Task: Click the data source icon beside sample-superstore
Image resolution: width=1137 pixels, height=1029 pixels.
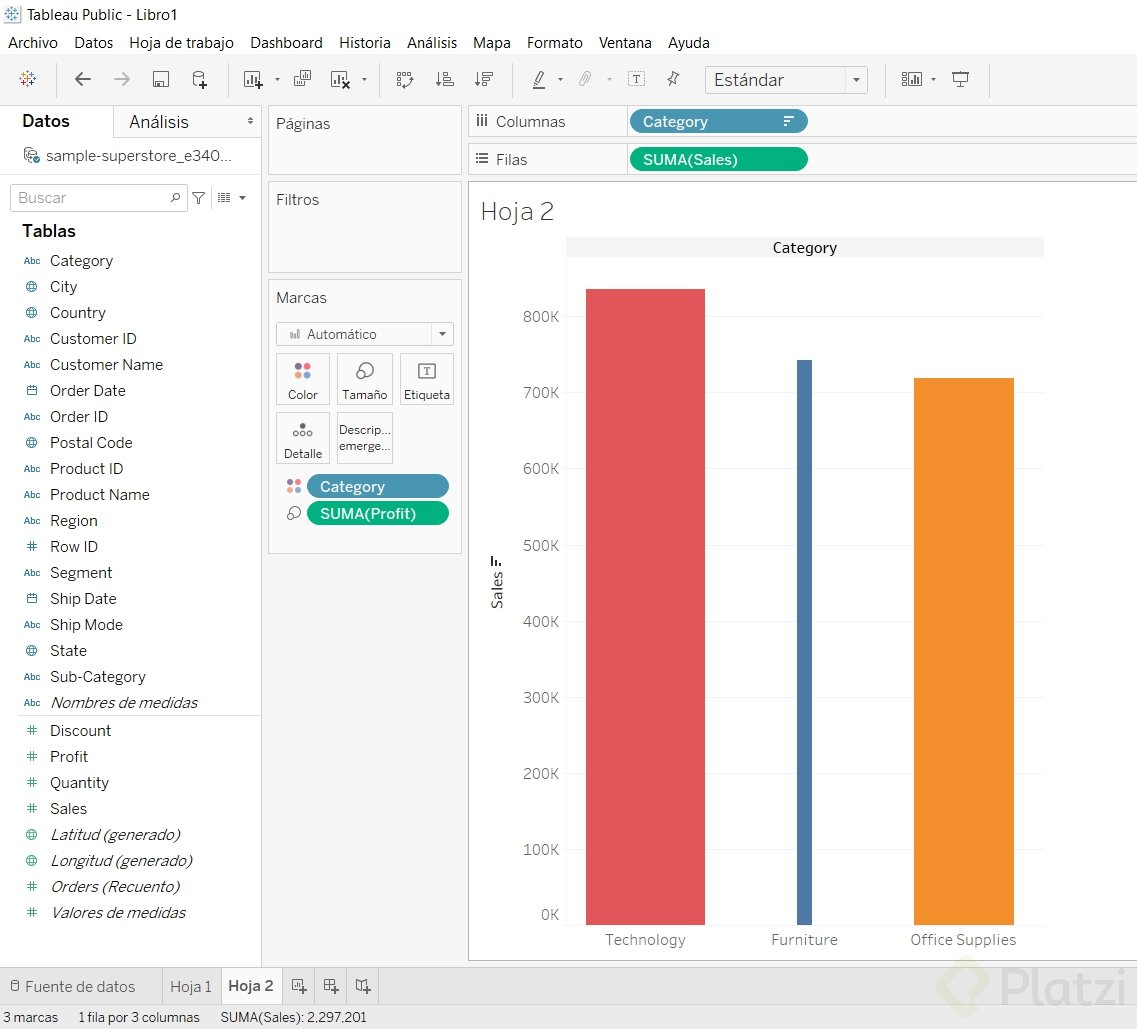Action: 31,155
